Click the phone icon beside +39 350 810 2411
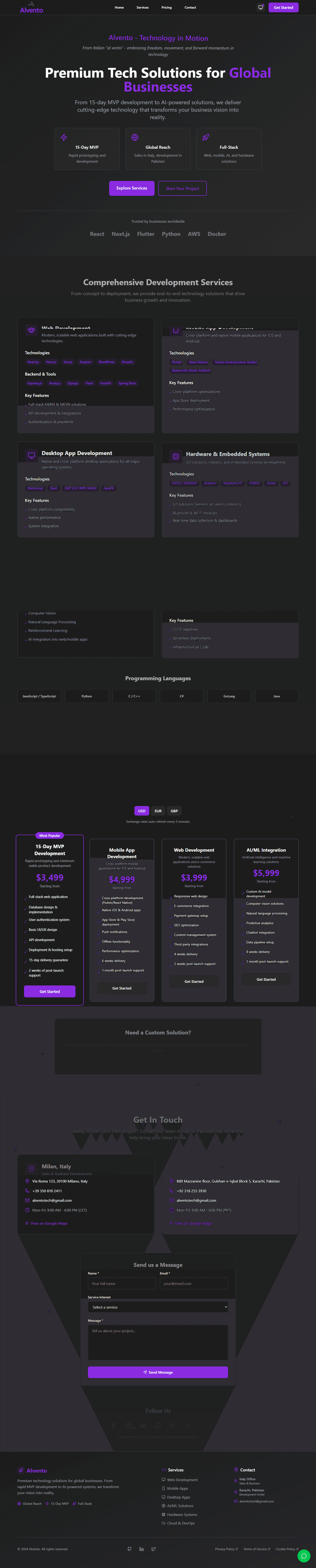Screen dimensions: 316x1568 coord(27,1191)
